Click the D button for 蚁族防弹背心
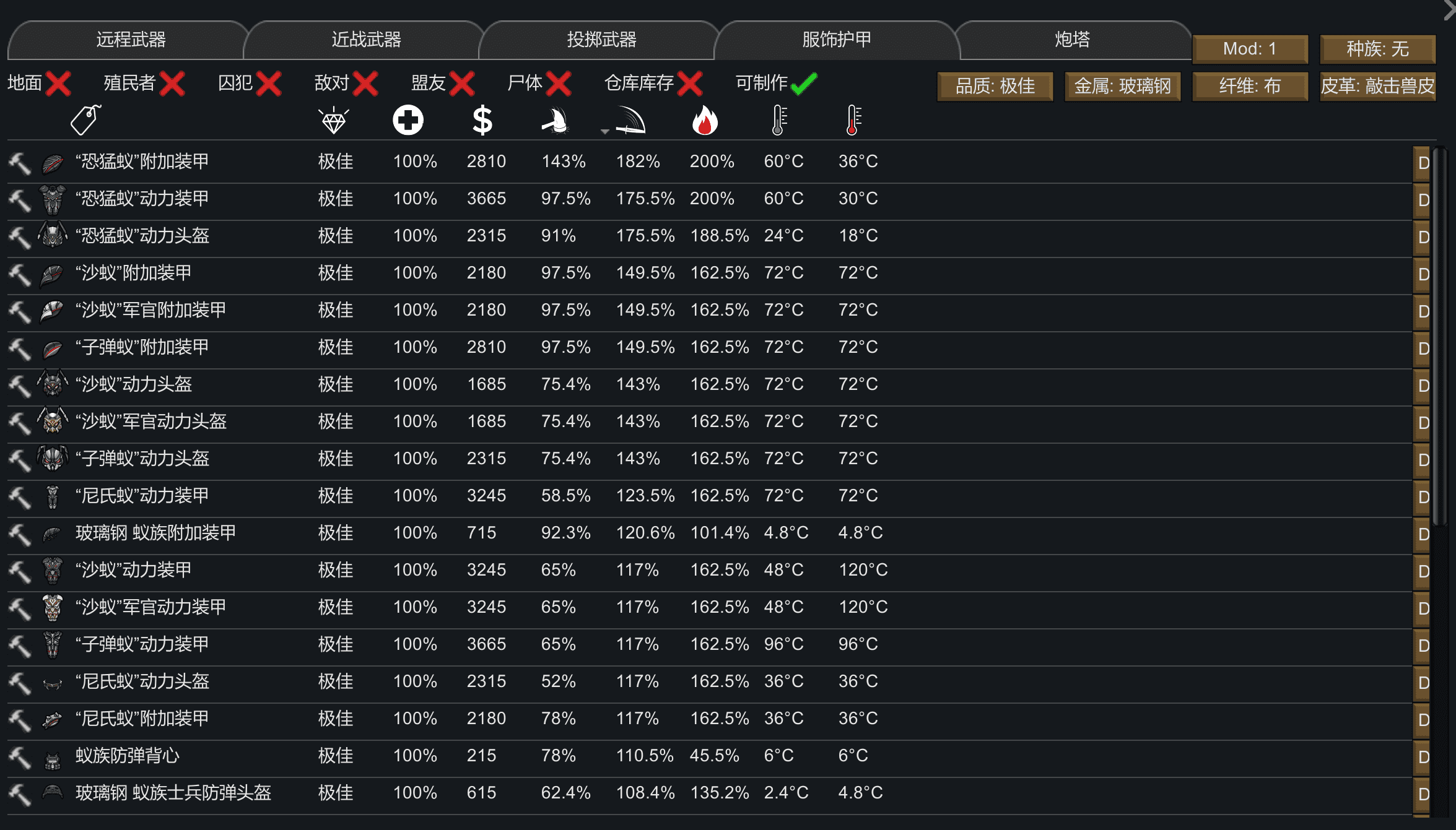This screenshot has height=830, width=1456. tap(1423, 756)
